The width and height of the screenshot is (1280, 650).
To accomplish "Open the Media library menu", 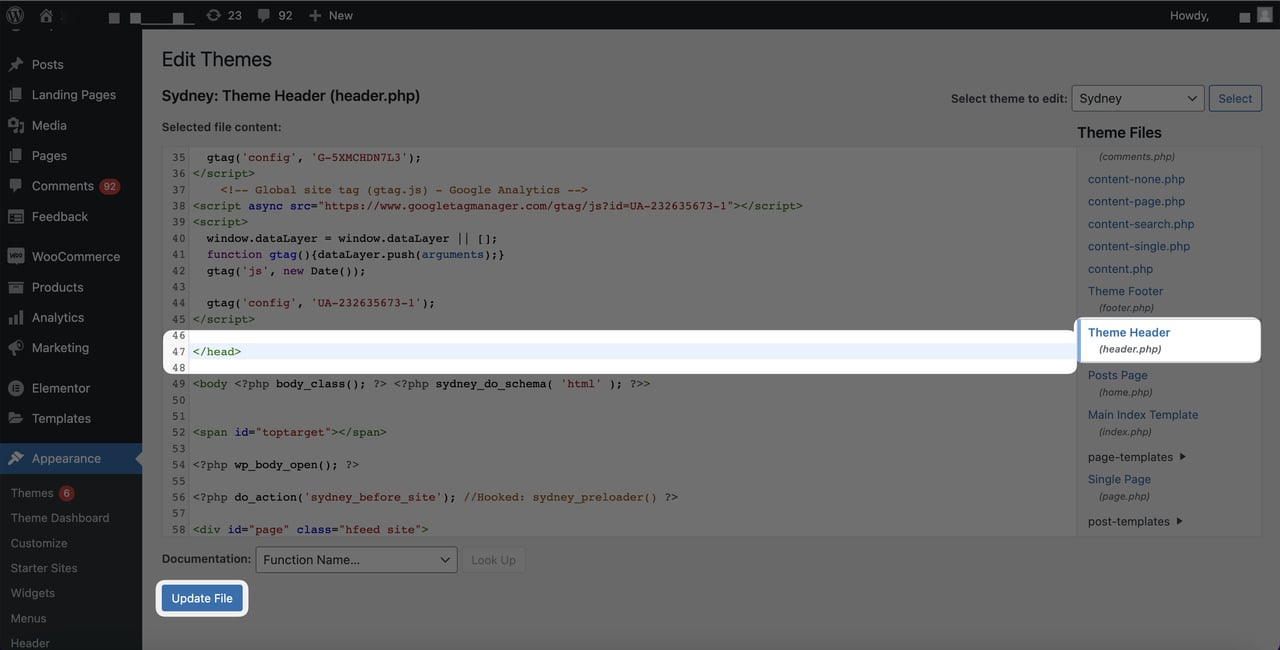I will click(x=49, y=125).
